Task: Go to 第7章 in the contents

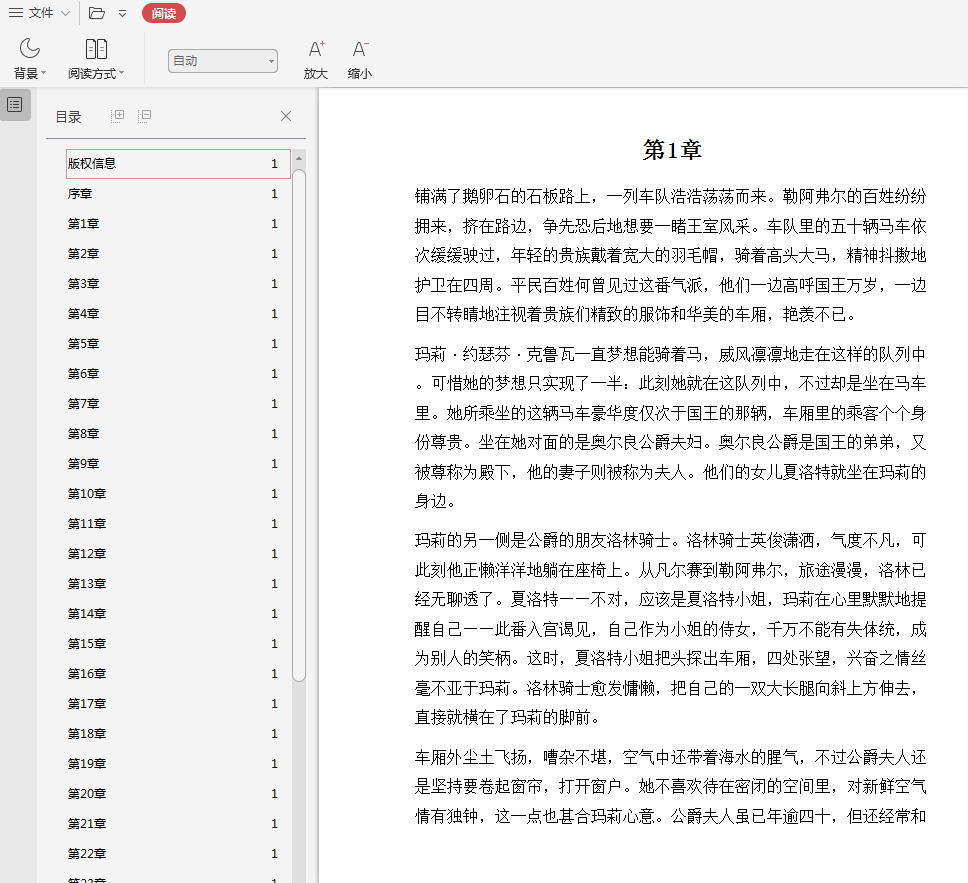Action: click(x=178, y=404)
